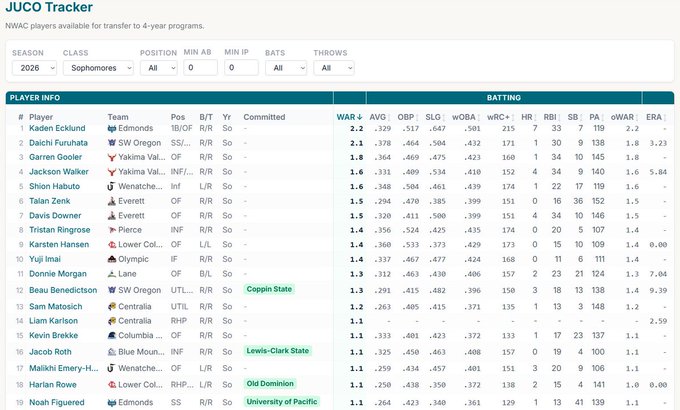The width and height of the screenshot is (680, 410).
Task: Sort table by wOBA column
Action: pyautogui.click(x=466, y=117)
